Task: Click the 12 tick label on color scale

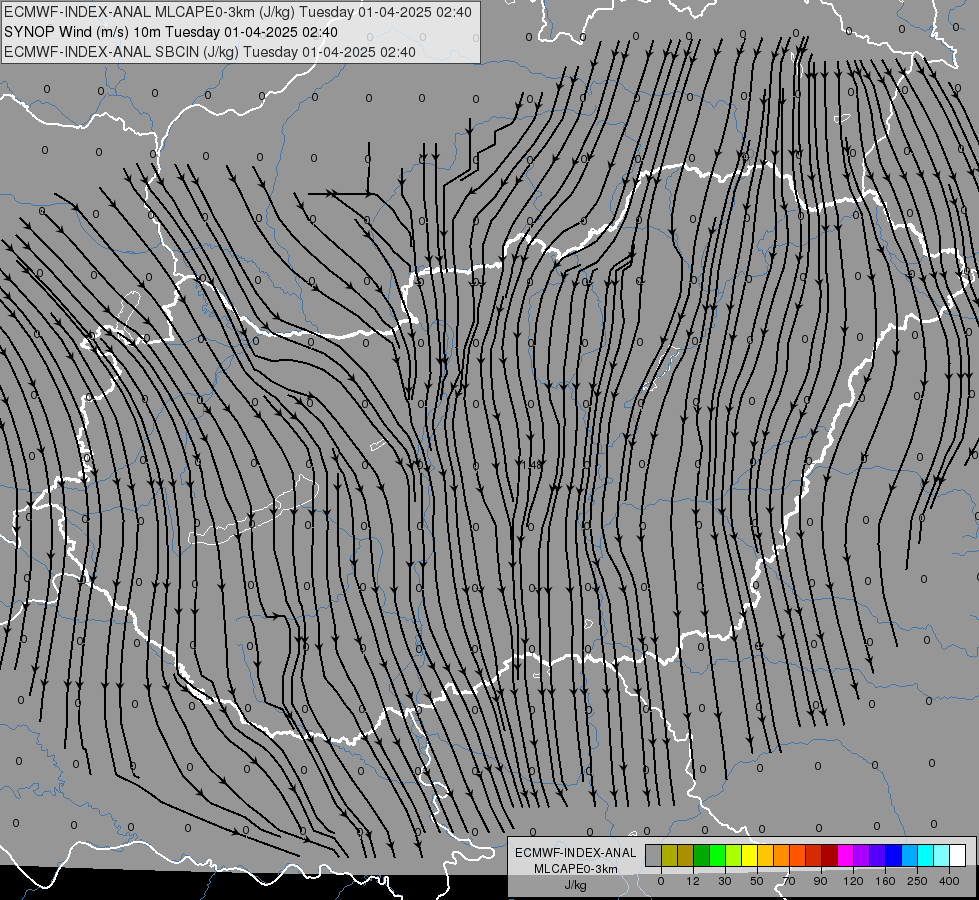Action: pyautogui.click(x=693, y=881)
